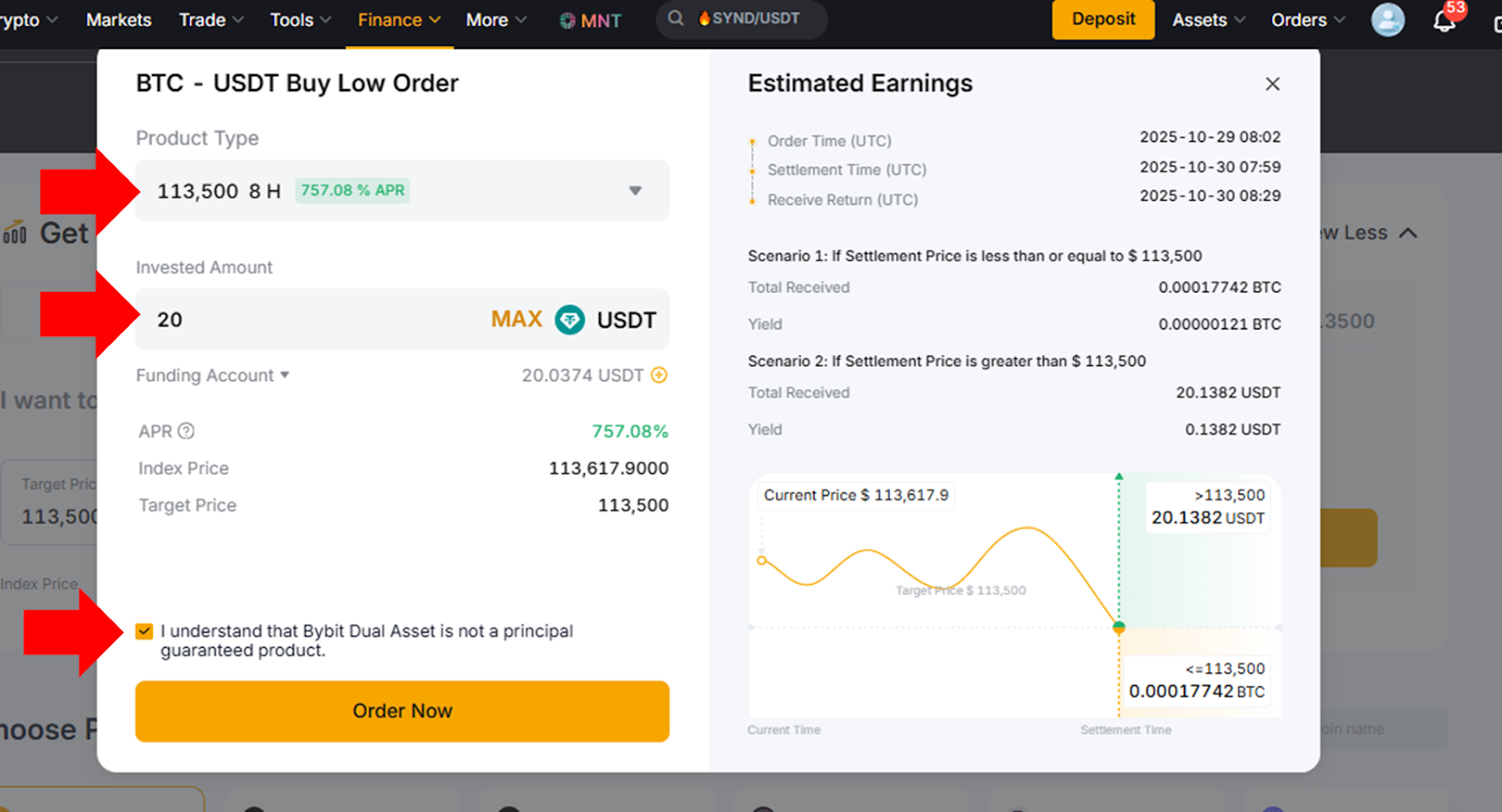Click the plus icon beside 20.0374 USDT
The width and height of the screenshot is (1502, 812).
point(659,375)
